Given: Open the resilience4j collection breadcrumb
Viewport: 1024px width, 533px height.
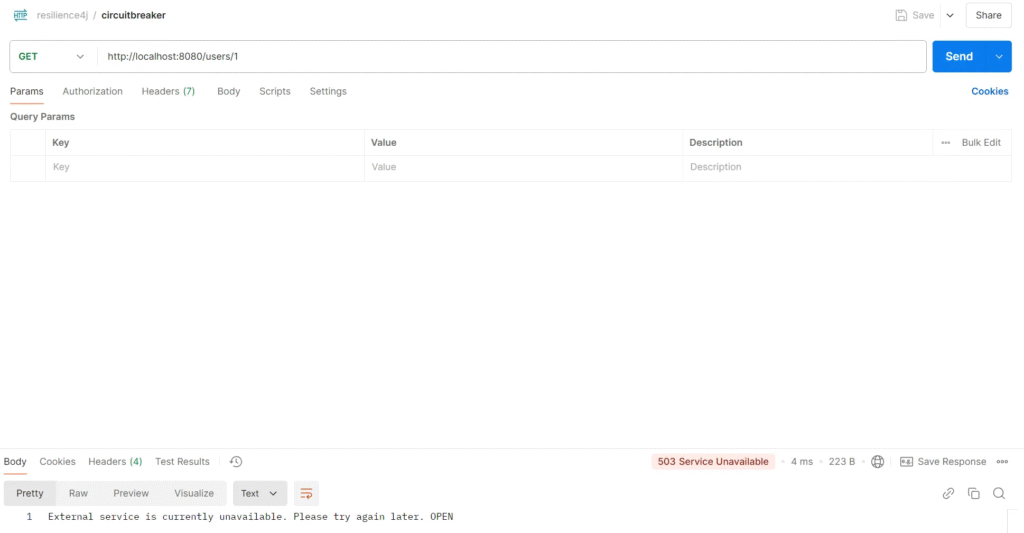Looking at the screenshot, I should pos(62,15).
